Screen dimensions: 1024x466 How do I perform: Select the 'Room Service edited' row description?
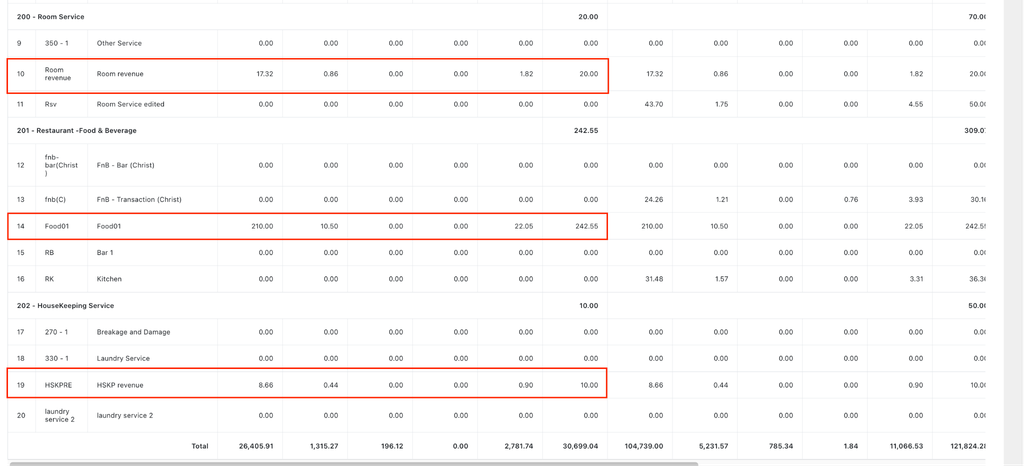pos(131,104)
